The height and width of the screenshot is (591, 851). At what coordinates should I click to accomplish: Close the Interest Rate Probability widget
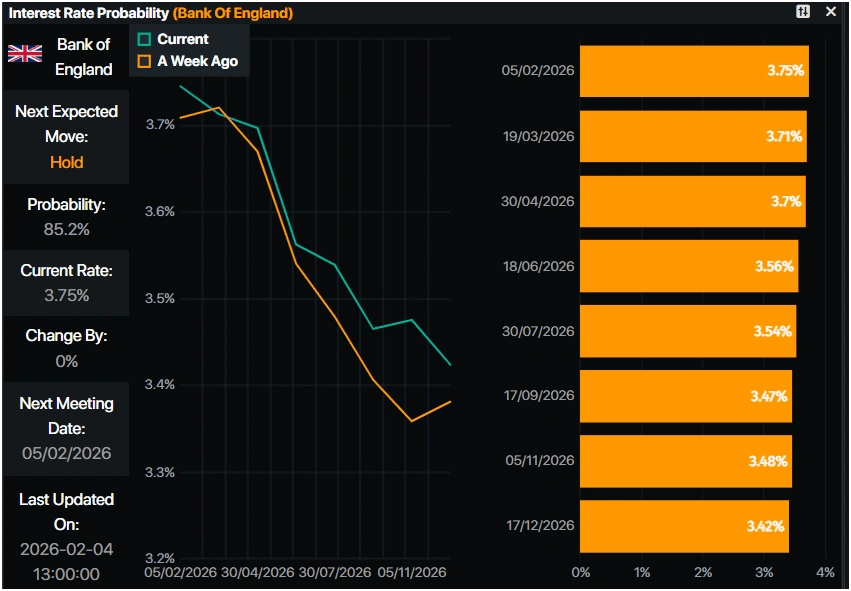point(831,12)
